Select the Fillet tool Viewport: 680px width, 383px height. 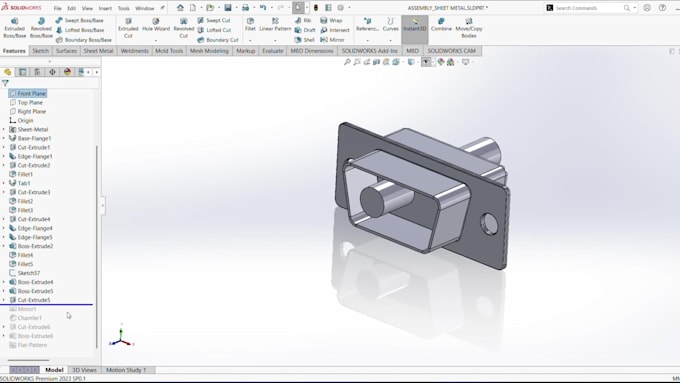pyautogui.click(x=250, y=25)
